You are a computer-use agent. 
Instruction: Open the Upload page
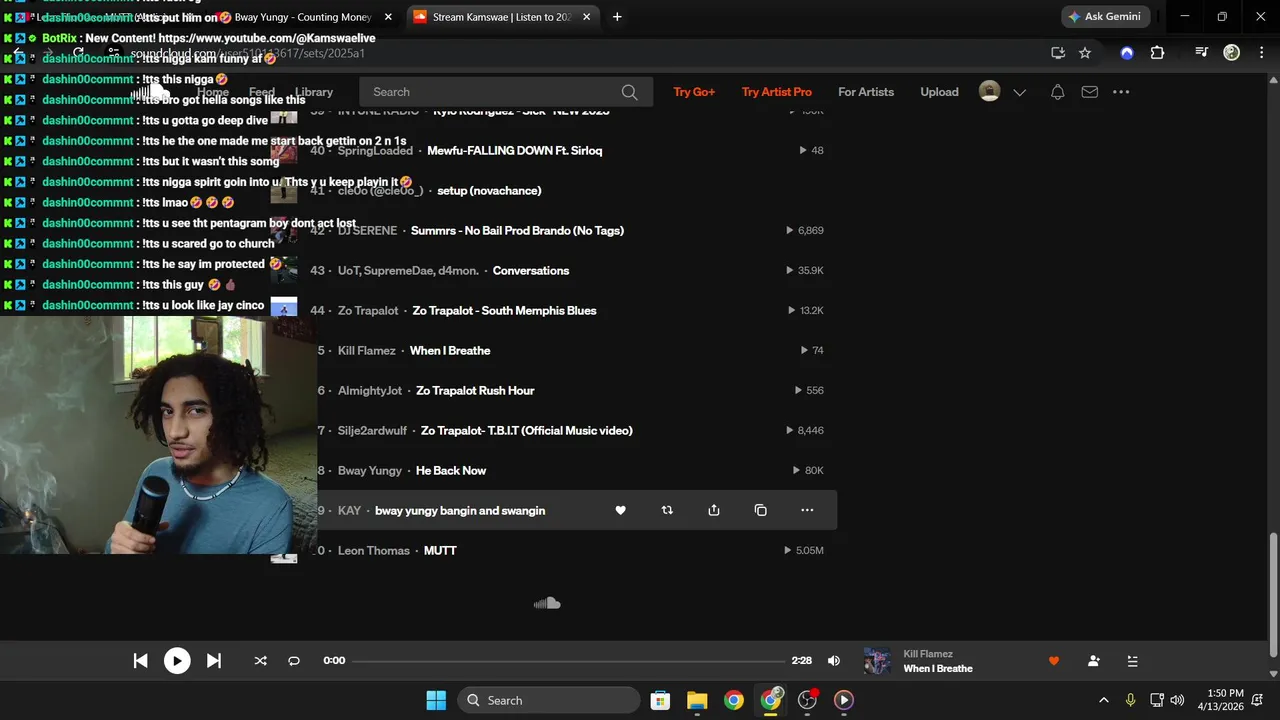pyautogui.click(x=939, y=92)
